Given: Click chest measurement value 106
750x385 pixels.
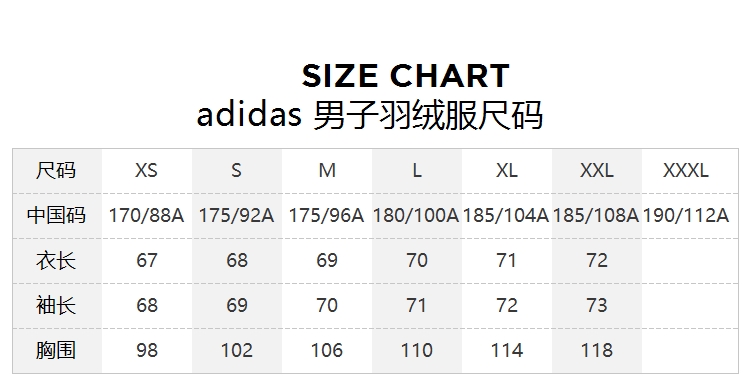Looking at the screenshot, I should [327, 351].
